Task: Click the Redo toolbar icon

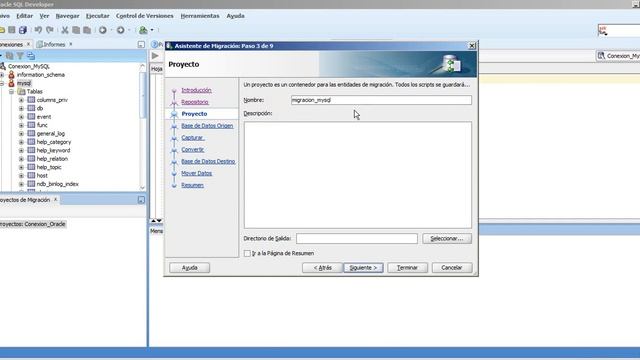Action: coord(50,30)
